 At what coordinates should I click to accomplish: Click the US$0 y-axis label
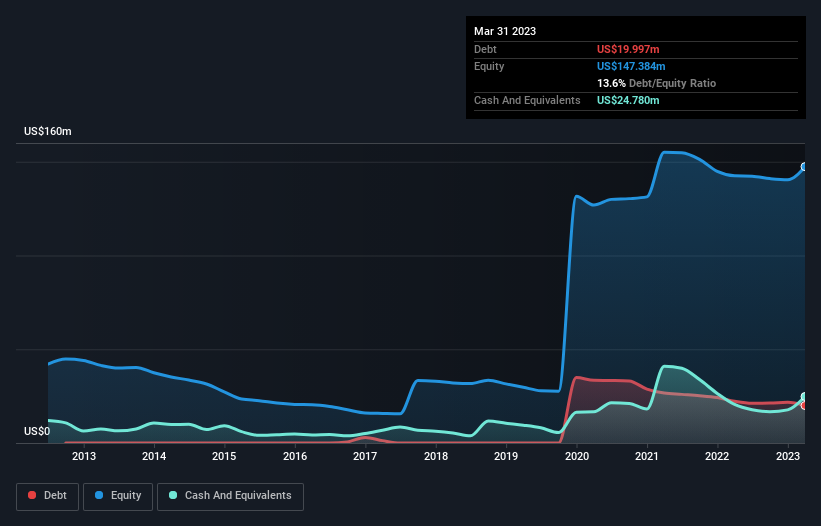pyautogui.click(x=37, y=431)
